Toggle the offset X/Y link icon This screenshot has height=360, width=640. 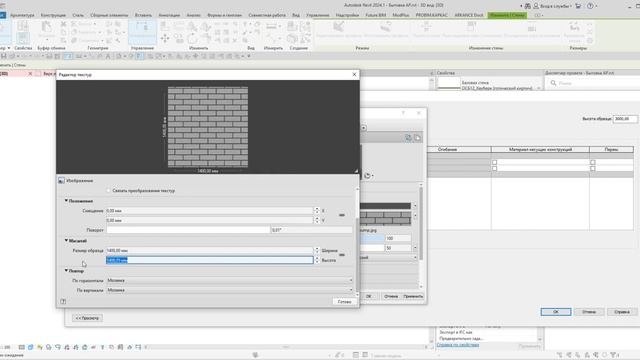(342, 215)
